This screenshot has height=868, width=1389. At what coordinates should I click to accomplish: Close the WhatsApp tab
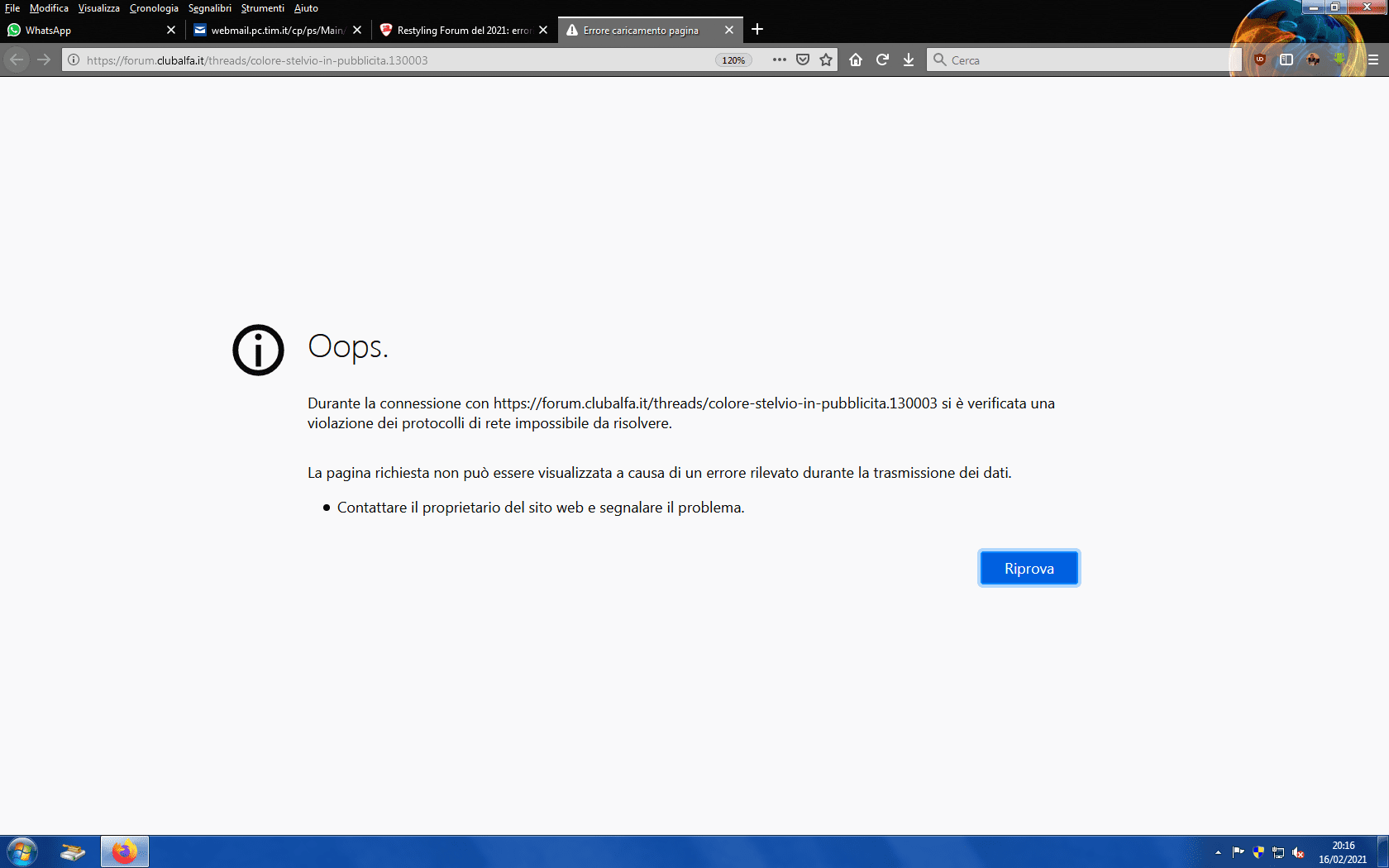[x=171, y=30]
